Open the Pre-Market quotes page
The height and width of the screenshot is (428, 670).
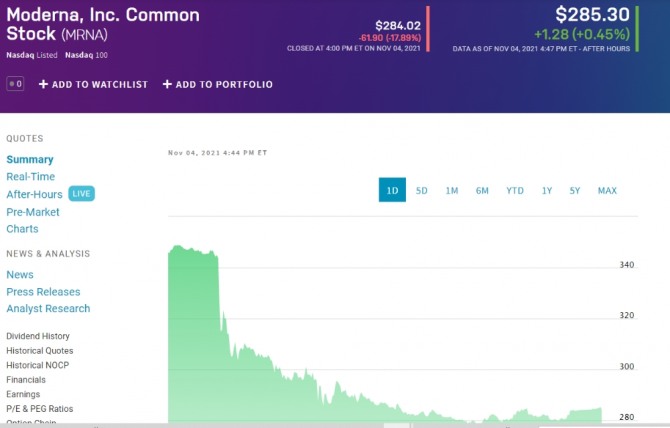[33, 212]
